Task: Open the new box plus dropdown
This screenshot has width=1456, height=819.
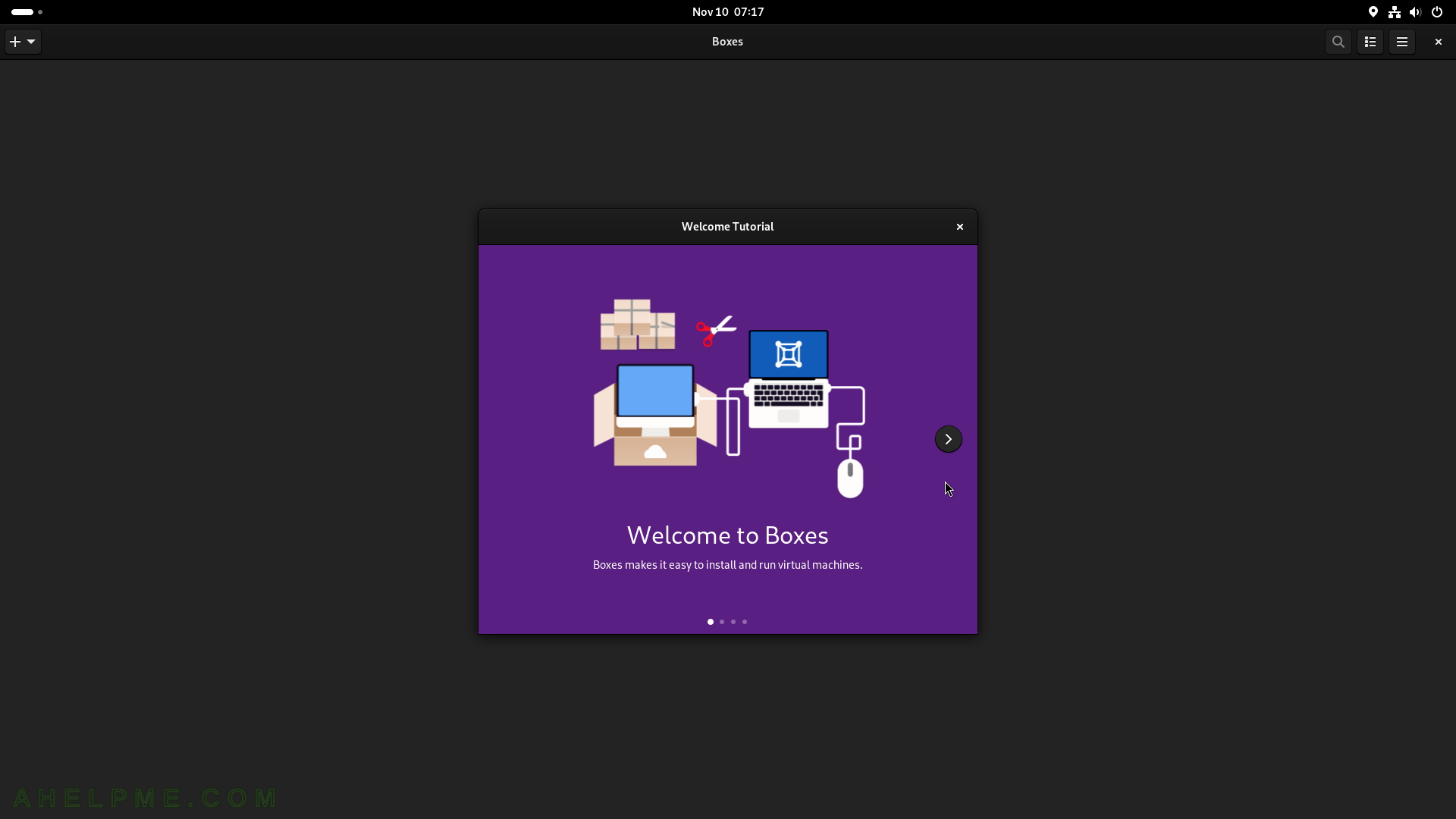Action: click(23, 42)
